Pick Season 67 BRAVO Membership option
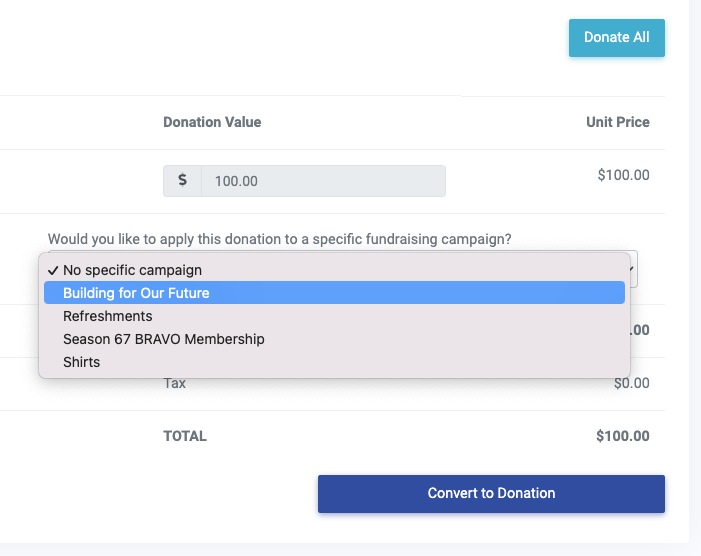This screenshot has width=701, height=556. pos(164,339)
